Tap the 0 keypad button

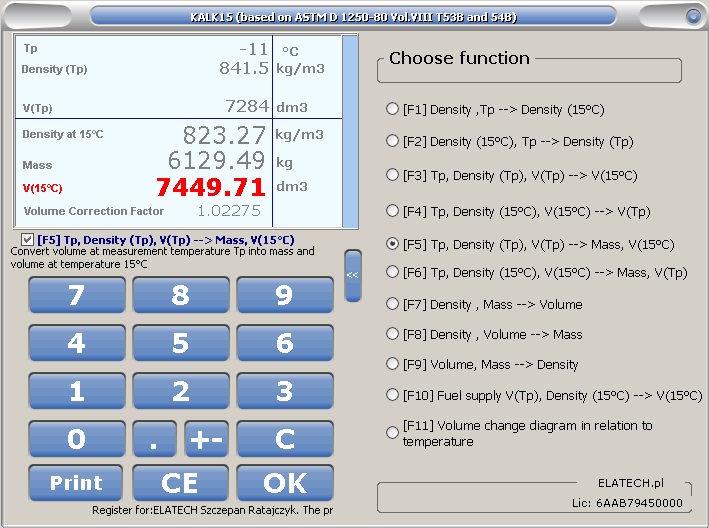coord(77,439)
